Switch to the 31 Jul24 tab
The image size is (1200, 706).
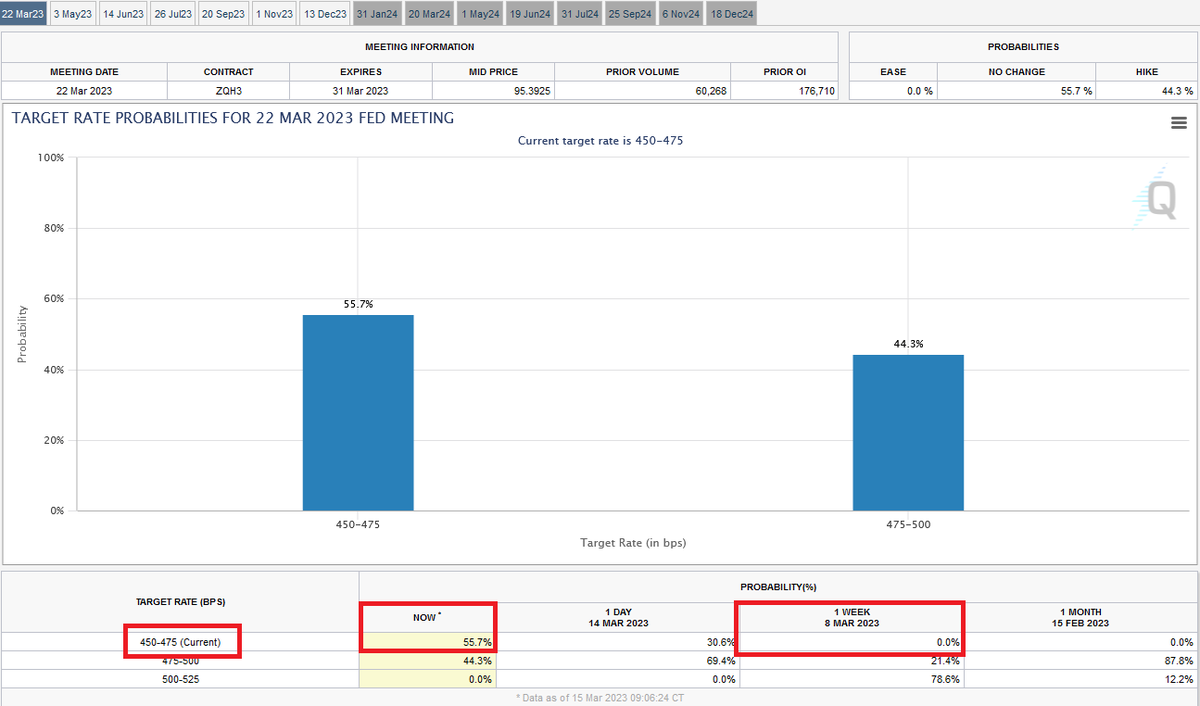pyautogui.click(x=580, y=14)
